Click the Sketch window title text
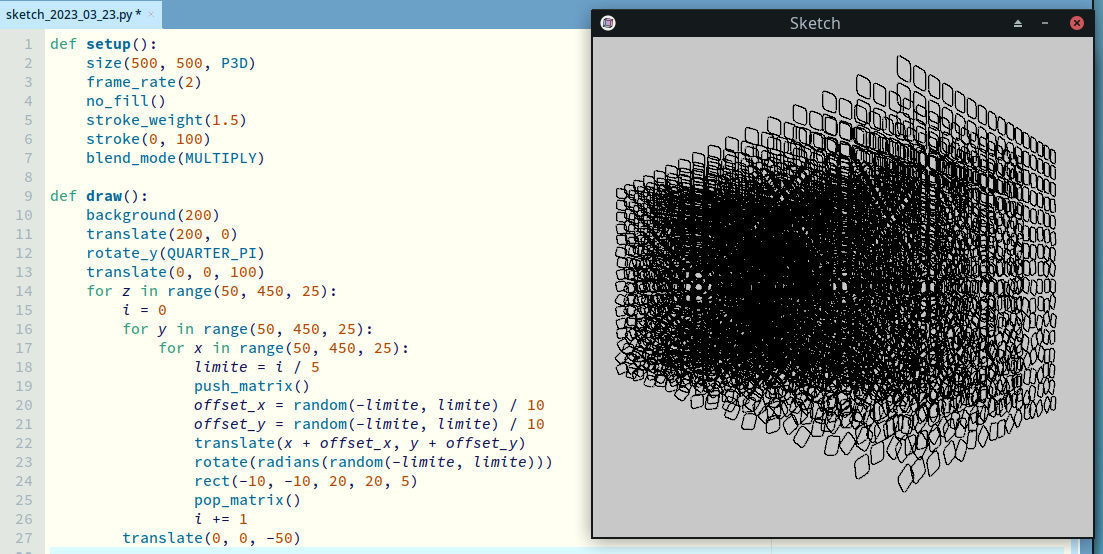The image size is (1103, 554). point(814,23)
